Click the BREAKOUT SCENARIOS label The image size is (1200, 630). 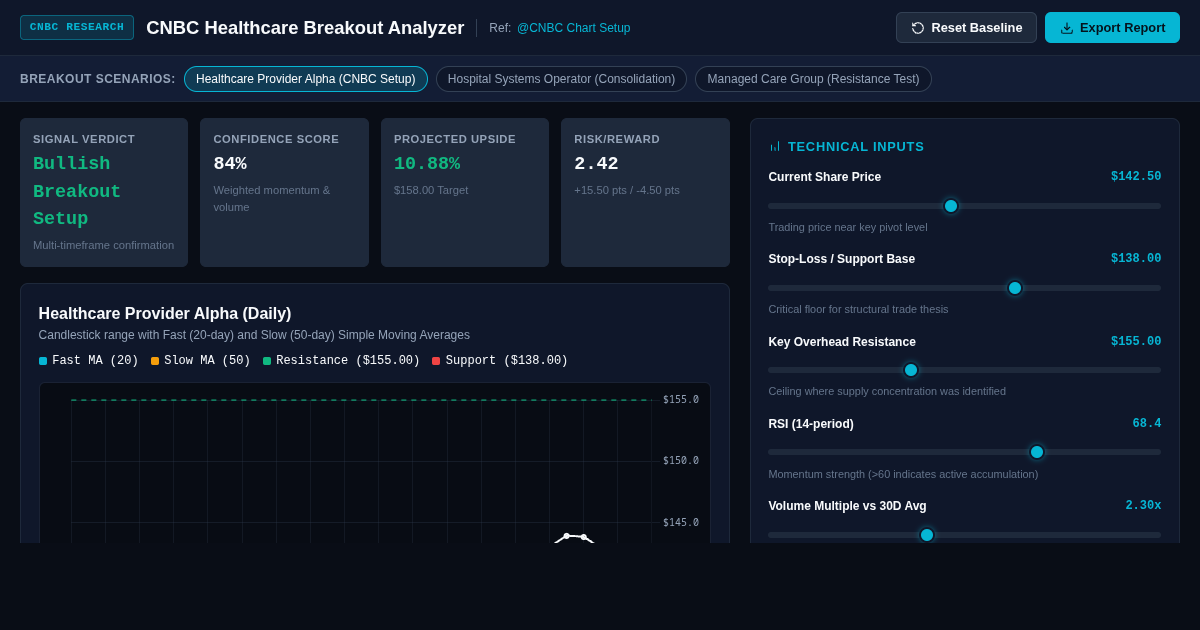click(x=98, y=79)
